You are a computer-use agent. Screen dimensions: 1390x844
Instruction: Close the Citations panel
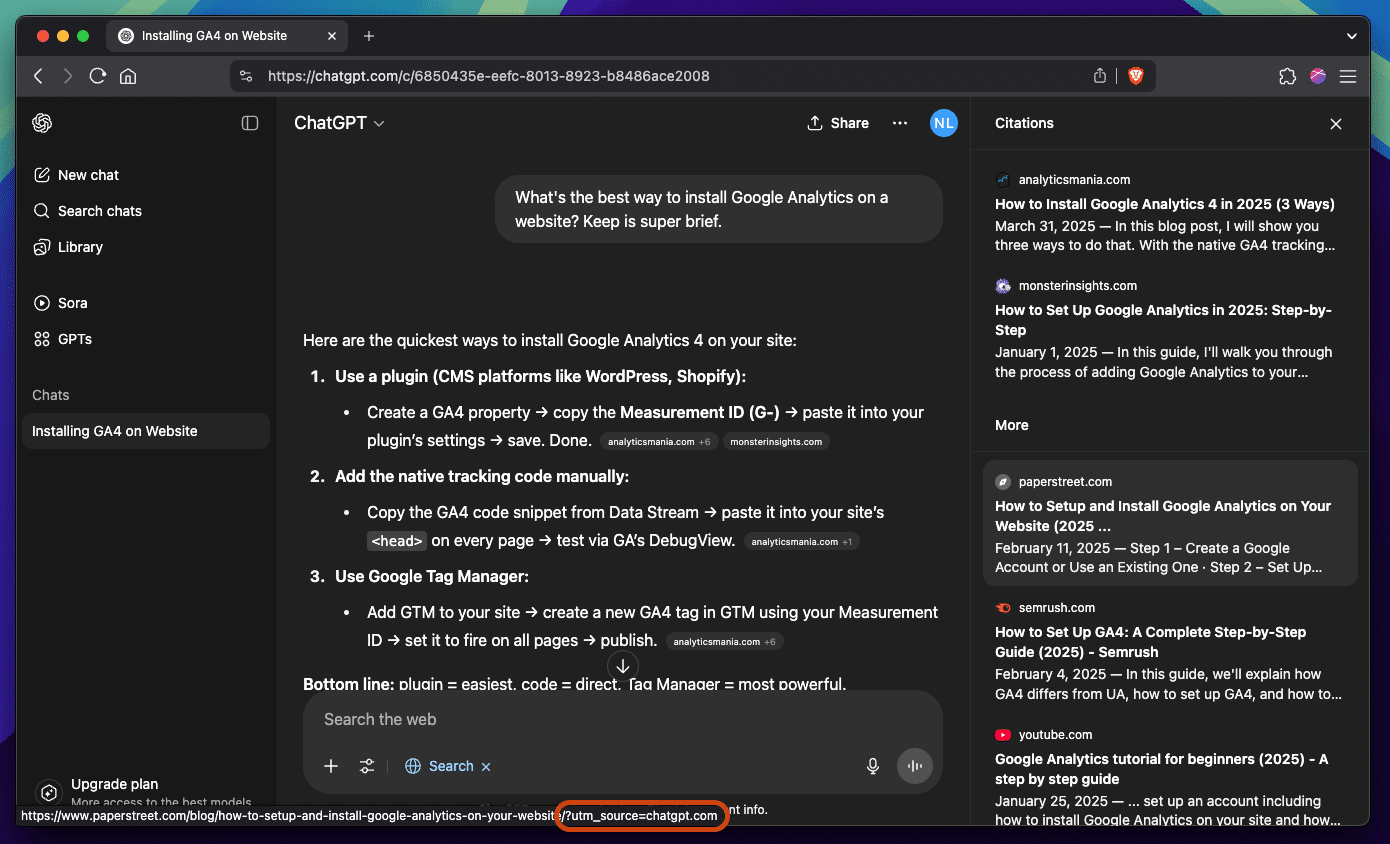pos(1336,124)
